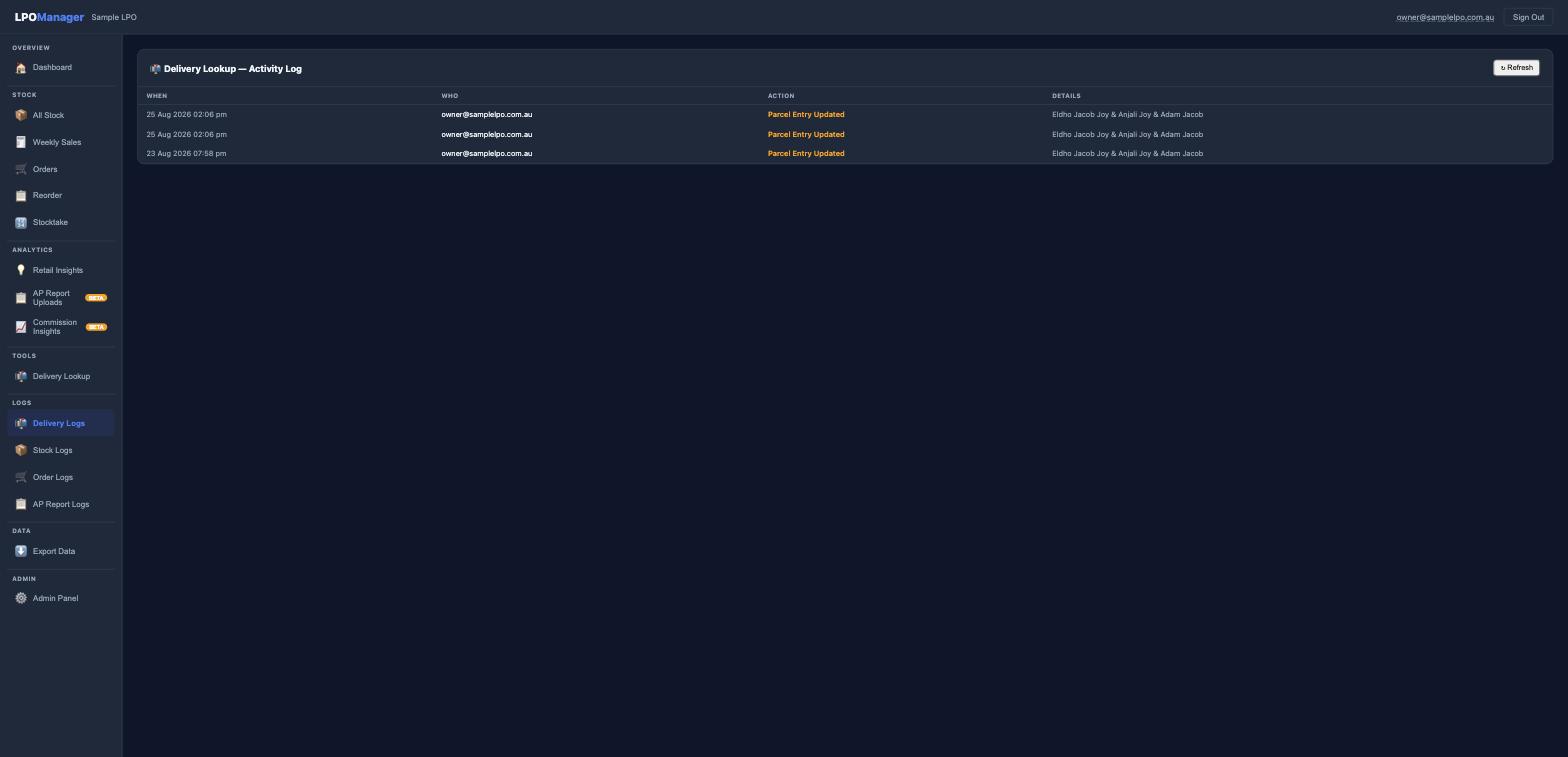Click the details text in the 23 Aug row

tap(1127, 154)
